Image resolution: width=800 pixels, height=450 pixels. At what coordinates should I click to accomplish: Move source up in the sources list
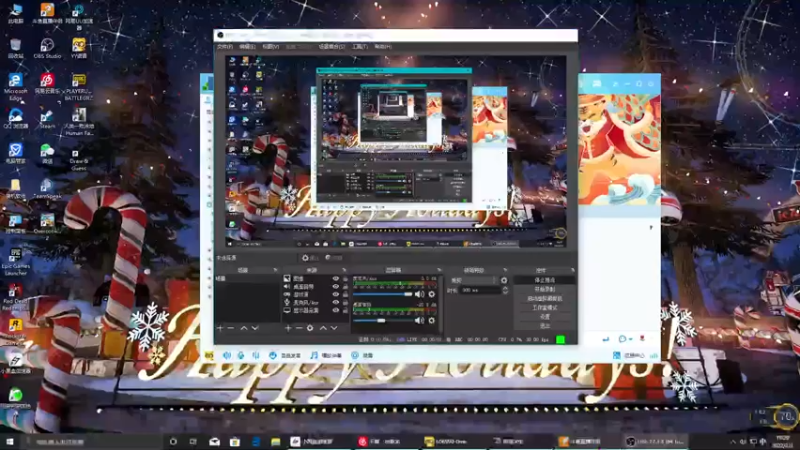(323, 328)
